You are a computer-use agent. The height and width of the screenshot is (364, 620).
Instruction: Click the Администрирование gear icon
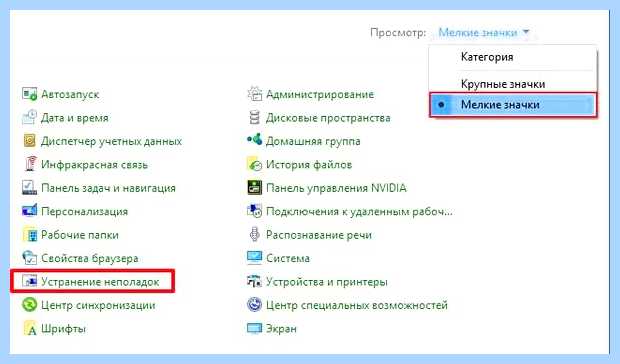(x=255, y=94)
